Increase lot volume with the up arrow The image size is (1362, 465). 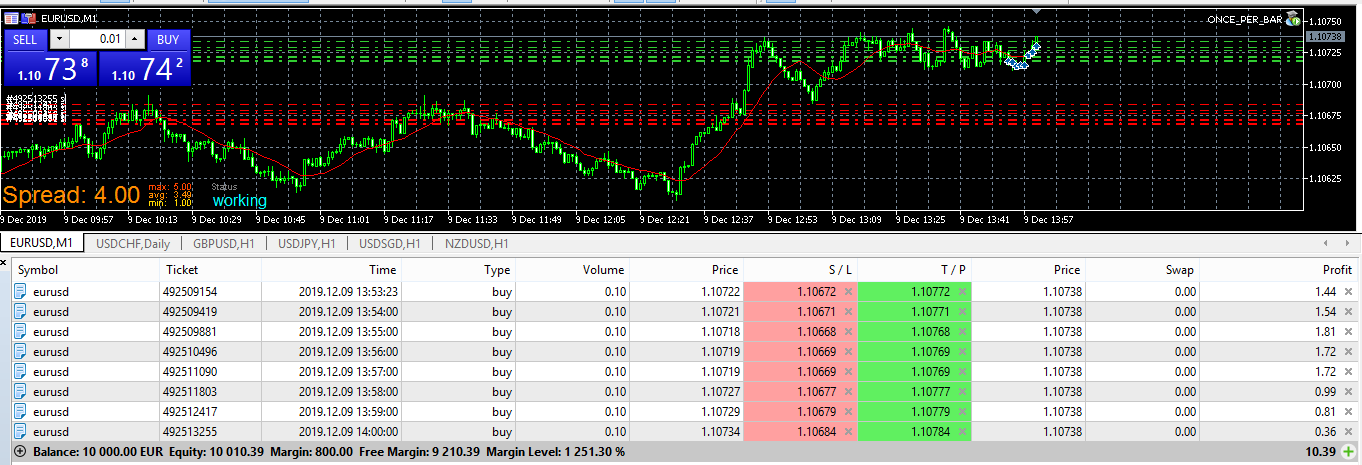pos(136,39)
